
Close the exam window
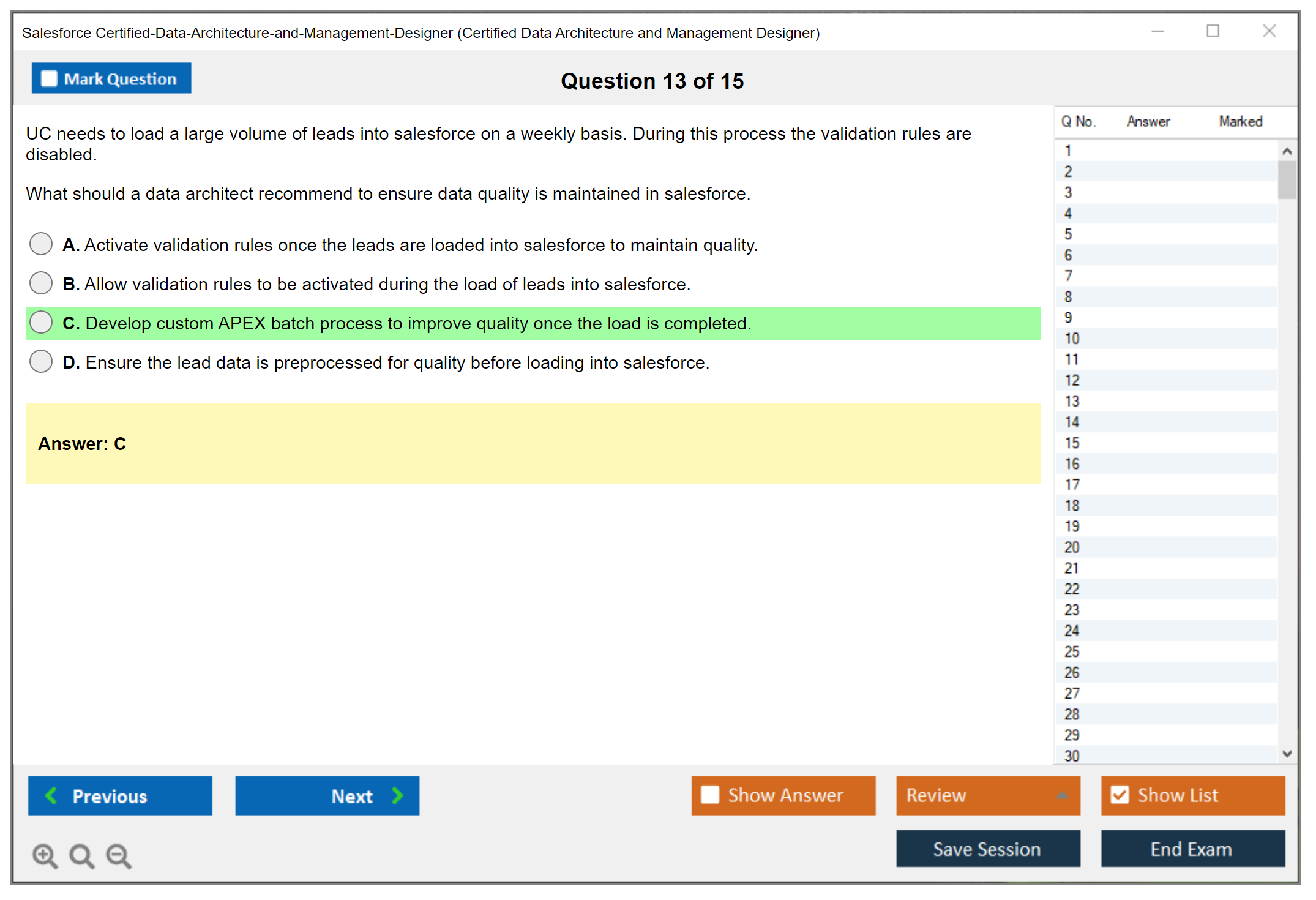(x=1269, y=31)
